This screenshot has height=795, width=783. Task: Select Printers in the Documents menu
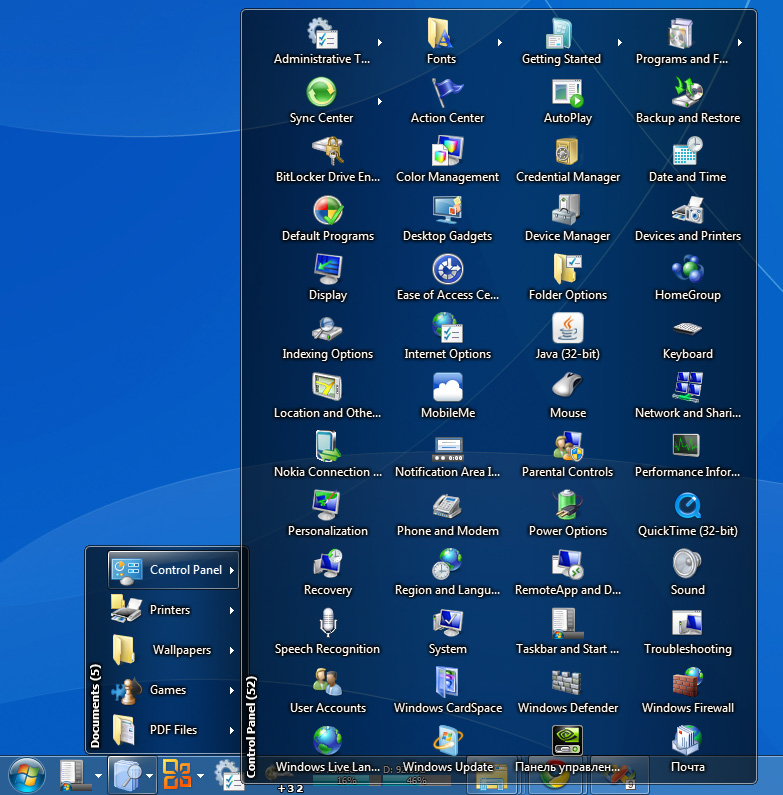point(170,610)
